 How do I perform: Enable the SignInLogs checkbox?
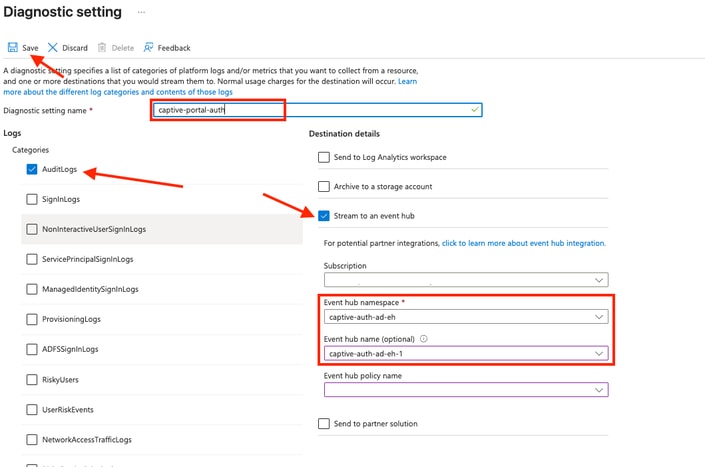pyautogui.click(x=32, y=199)
